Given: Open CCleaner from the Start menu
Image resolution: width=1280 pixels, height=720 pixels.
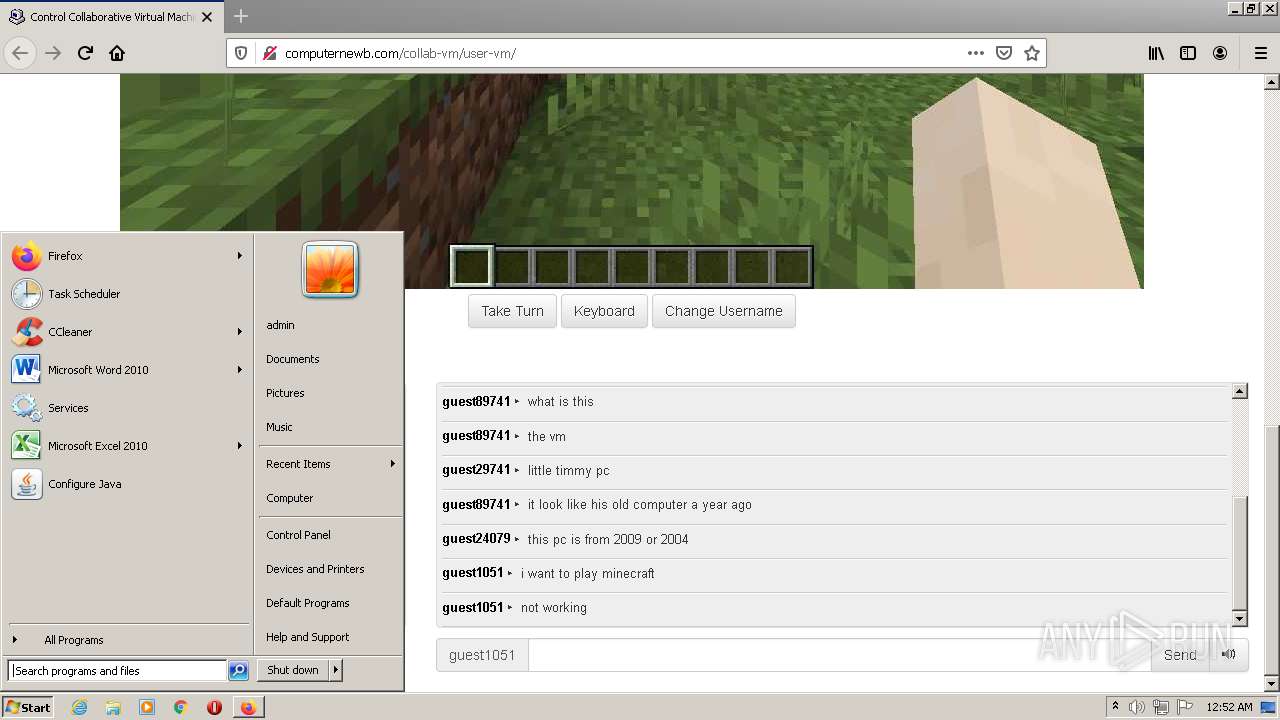Looking at the screenshot, I should click(126, 332).
